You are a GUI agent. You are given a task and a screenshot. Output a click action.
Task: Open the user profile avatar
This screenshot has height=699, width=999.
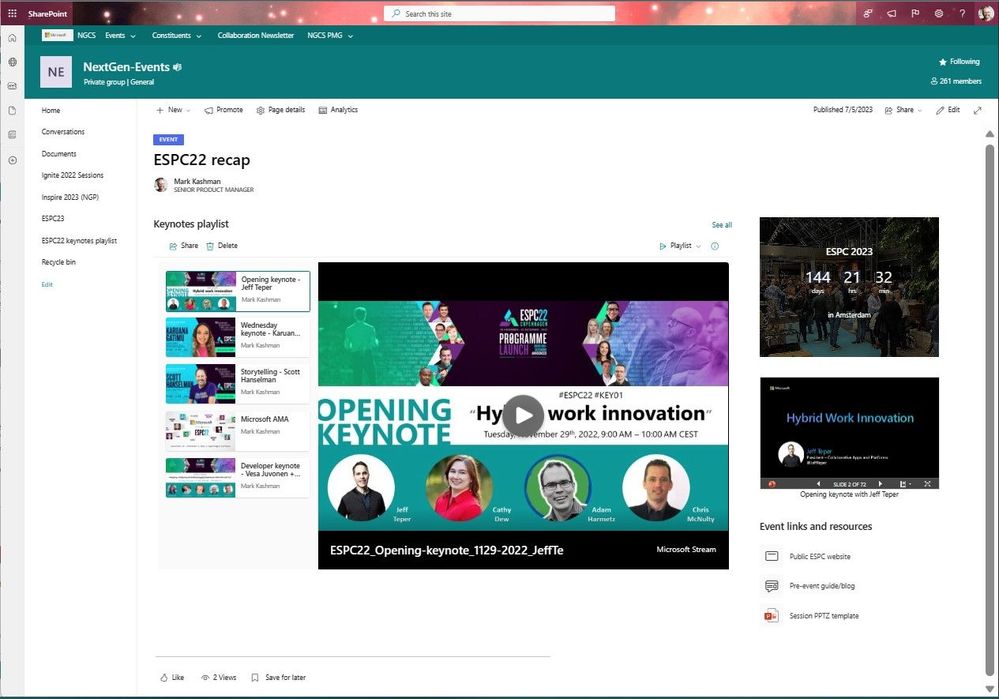click(986, 13)
